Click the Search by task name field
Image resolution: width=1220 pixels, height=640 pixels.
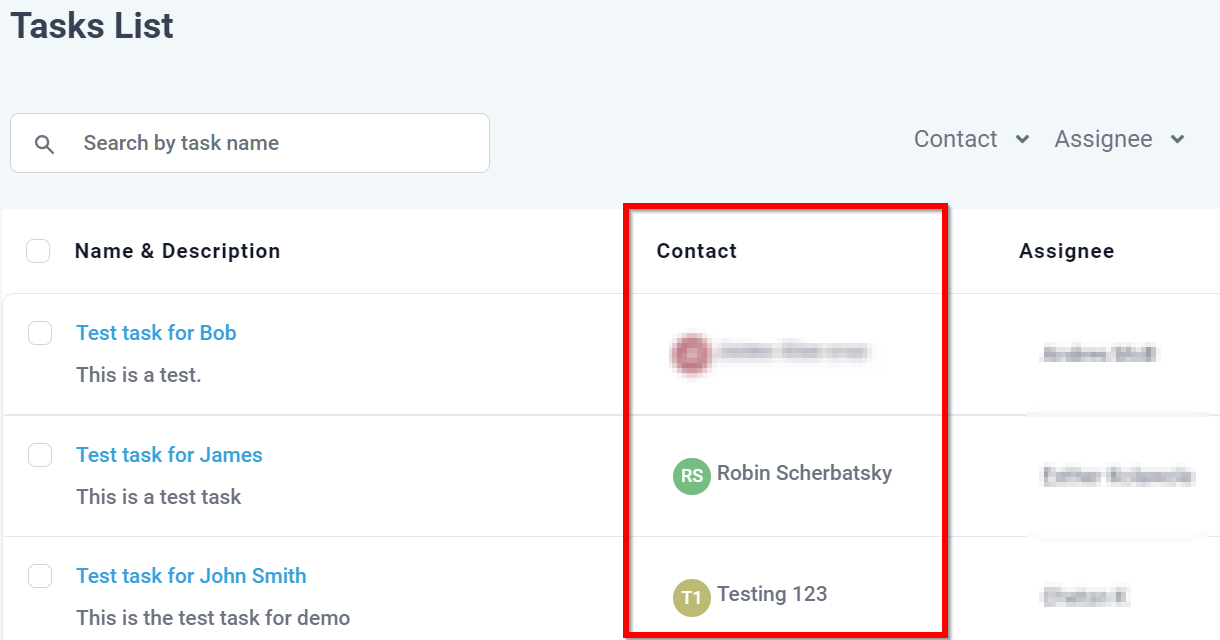coord(250,143)
